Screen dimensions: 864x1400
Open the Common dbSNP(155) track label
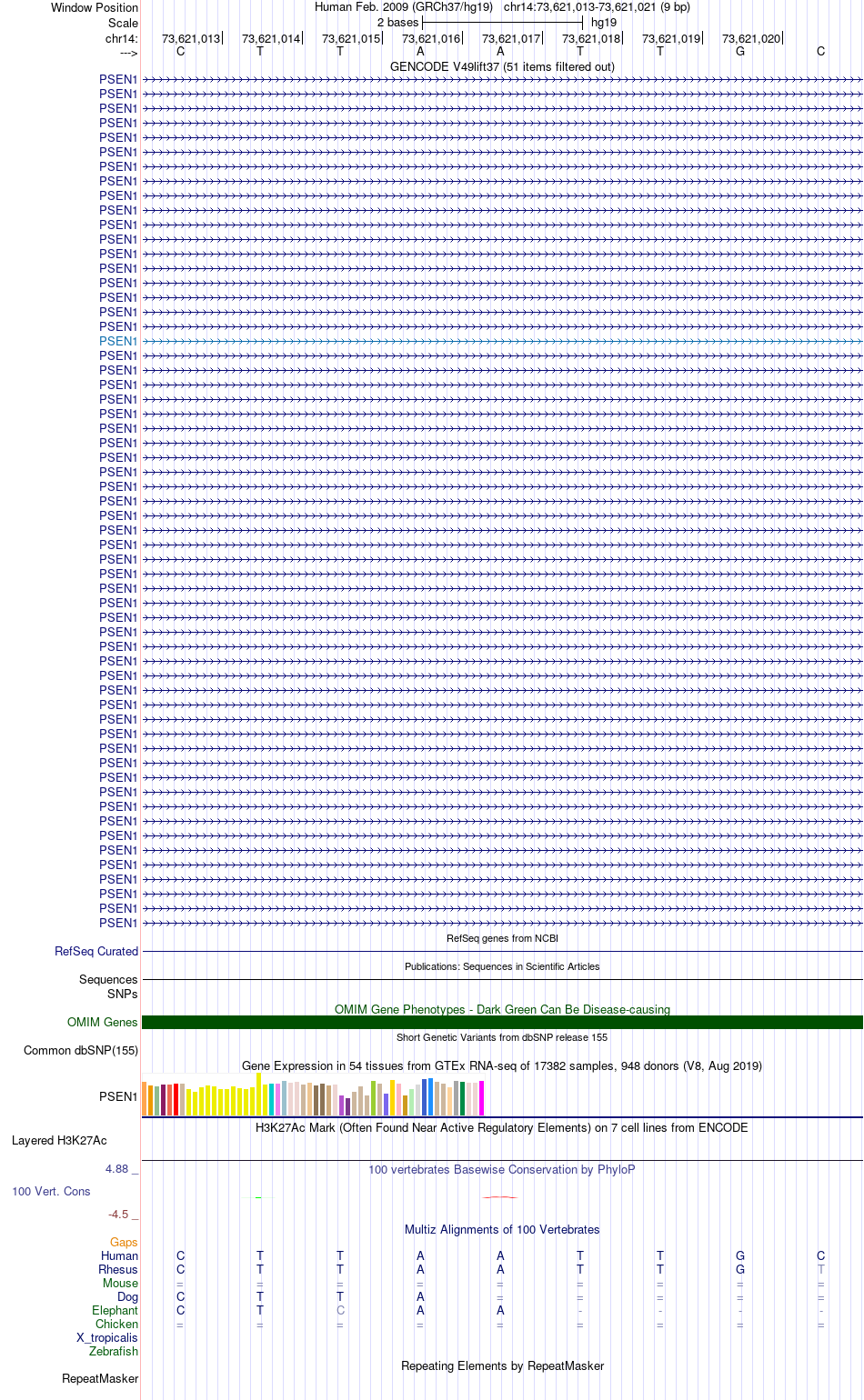(x=81, y=1050)
